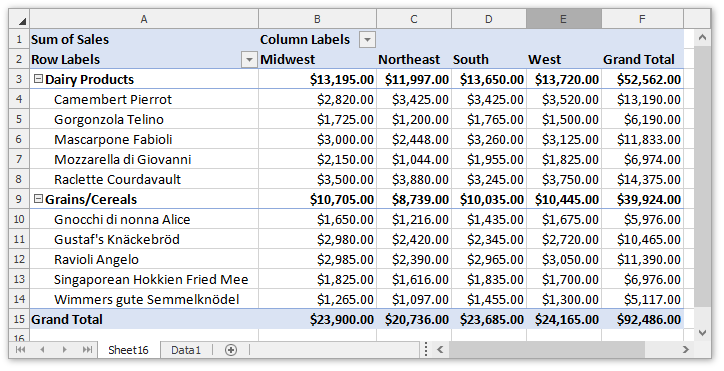
Task: Click the $24,165.00 West total cell
Action: 564,319
